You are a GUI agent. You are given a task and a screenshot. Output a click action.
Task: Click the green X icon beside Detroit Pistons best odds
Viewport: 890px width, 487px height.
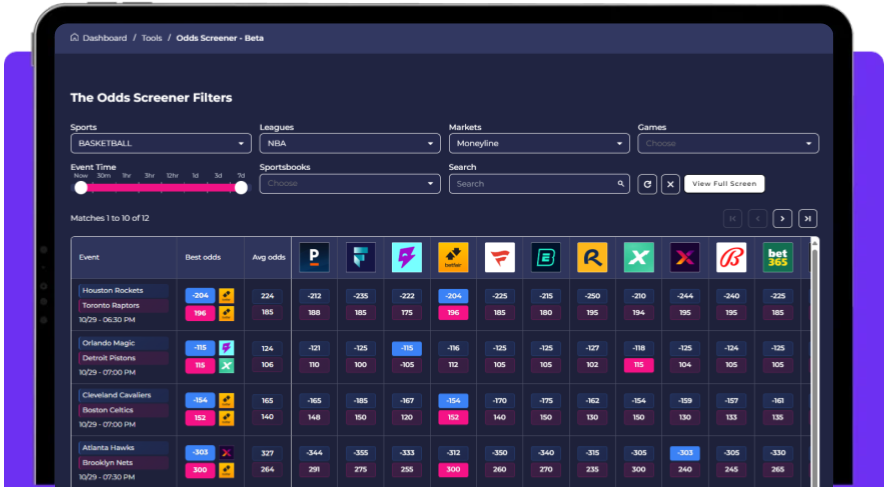pyautogui.click(x=226, y=366)
